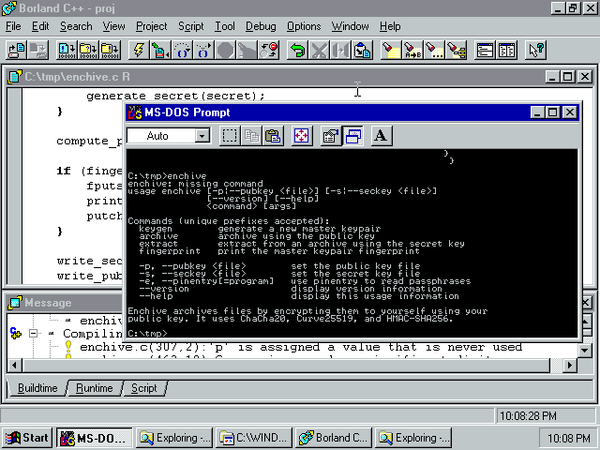The width and height of the screenshot is (600, 450).
Task: Minimize the MS-DOS Prompt window
Action: 537,112
